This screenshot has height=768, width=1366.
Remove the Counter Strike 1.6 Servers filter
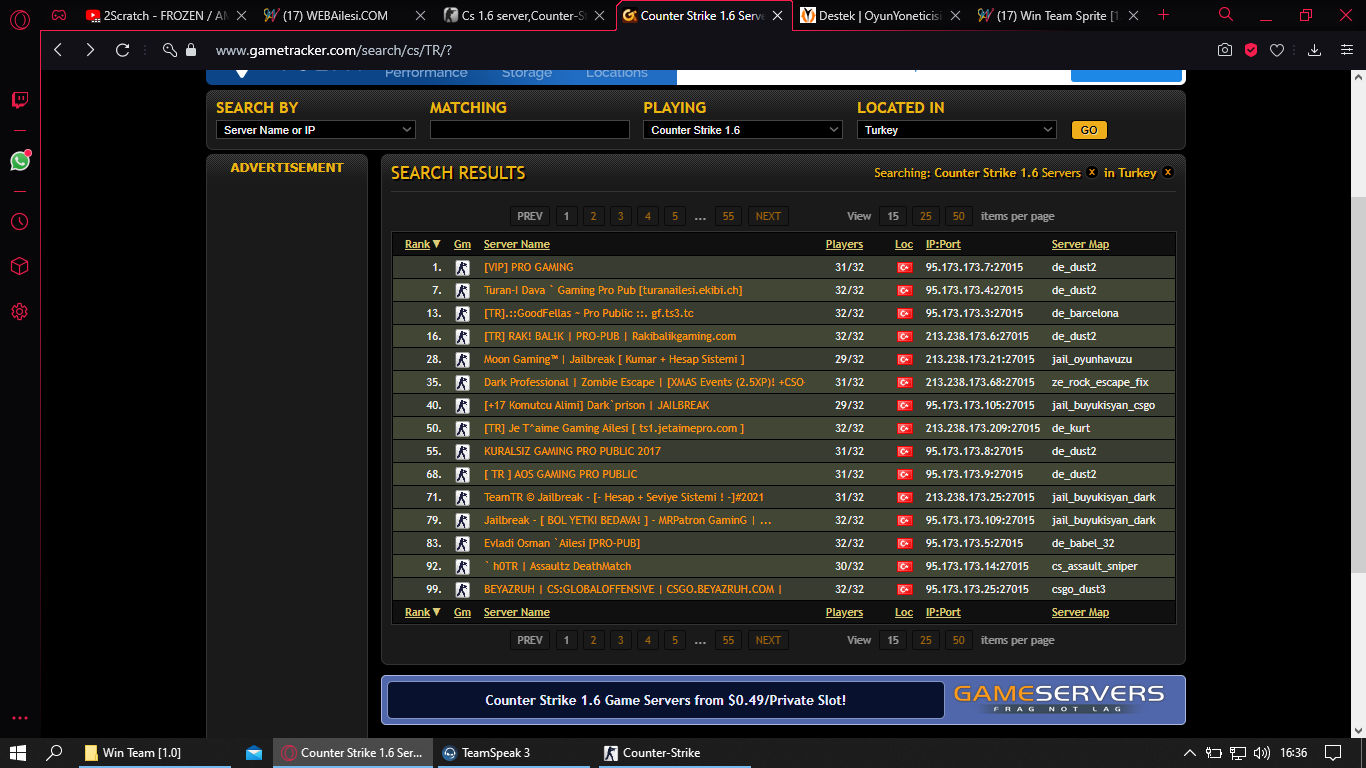(1092, 172)
